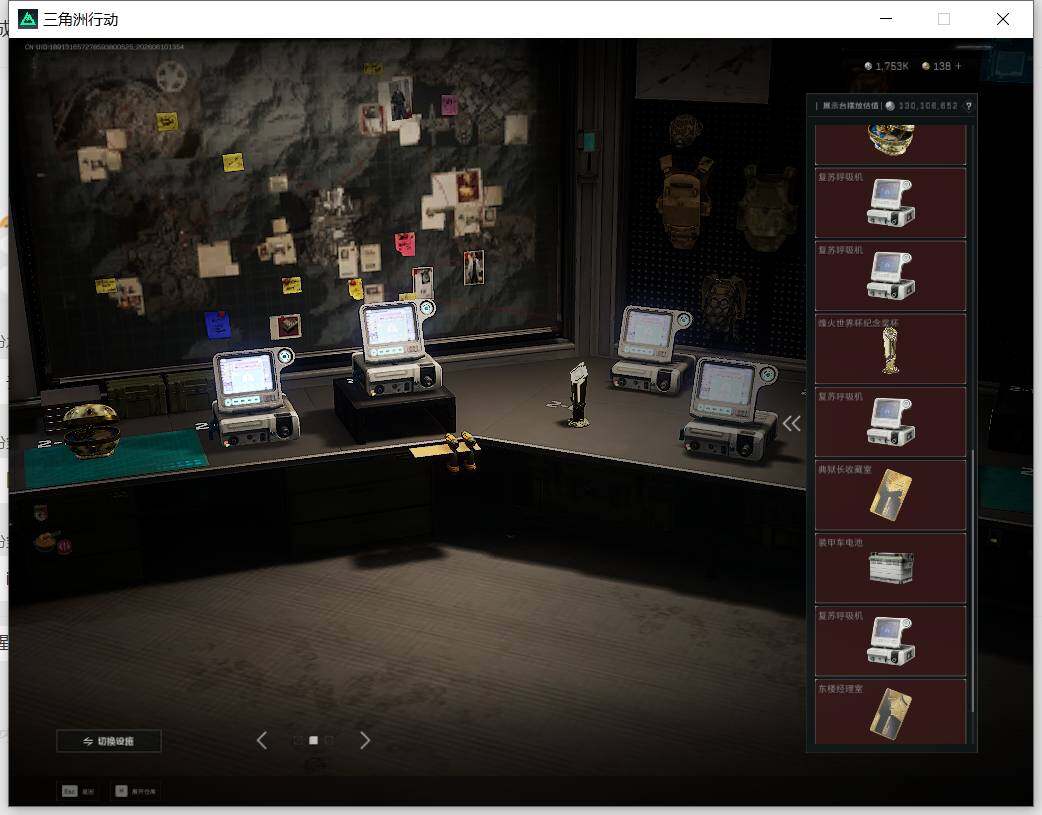Go to next display page with right arrow
This screenshot has height=815, width=1042.
(x=365, y=740)
